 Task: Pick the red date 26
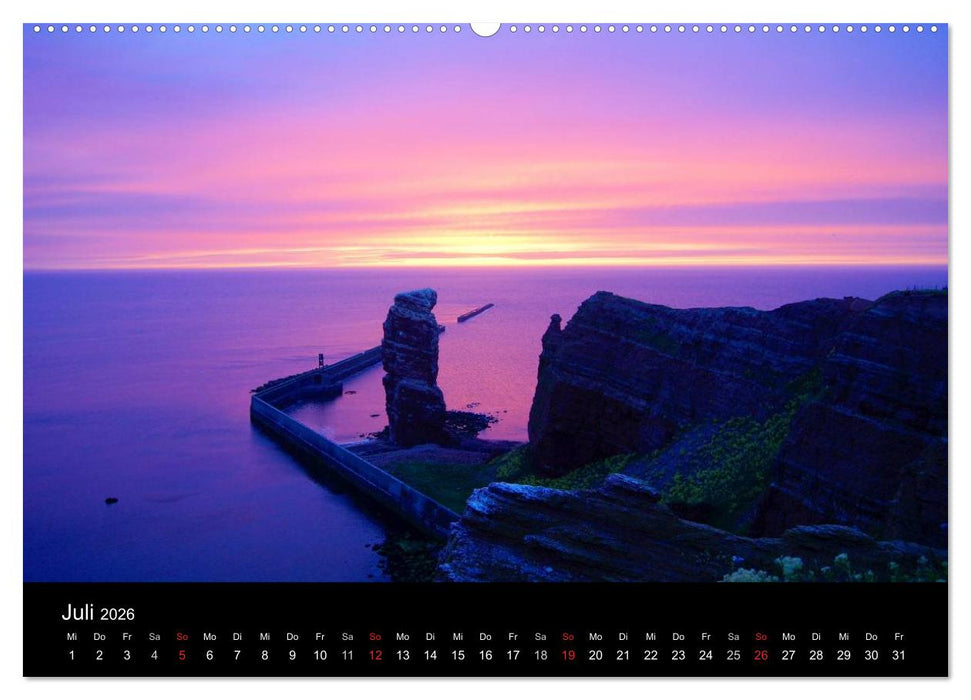tap(761, 655)
